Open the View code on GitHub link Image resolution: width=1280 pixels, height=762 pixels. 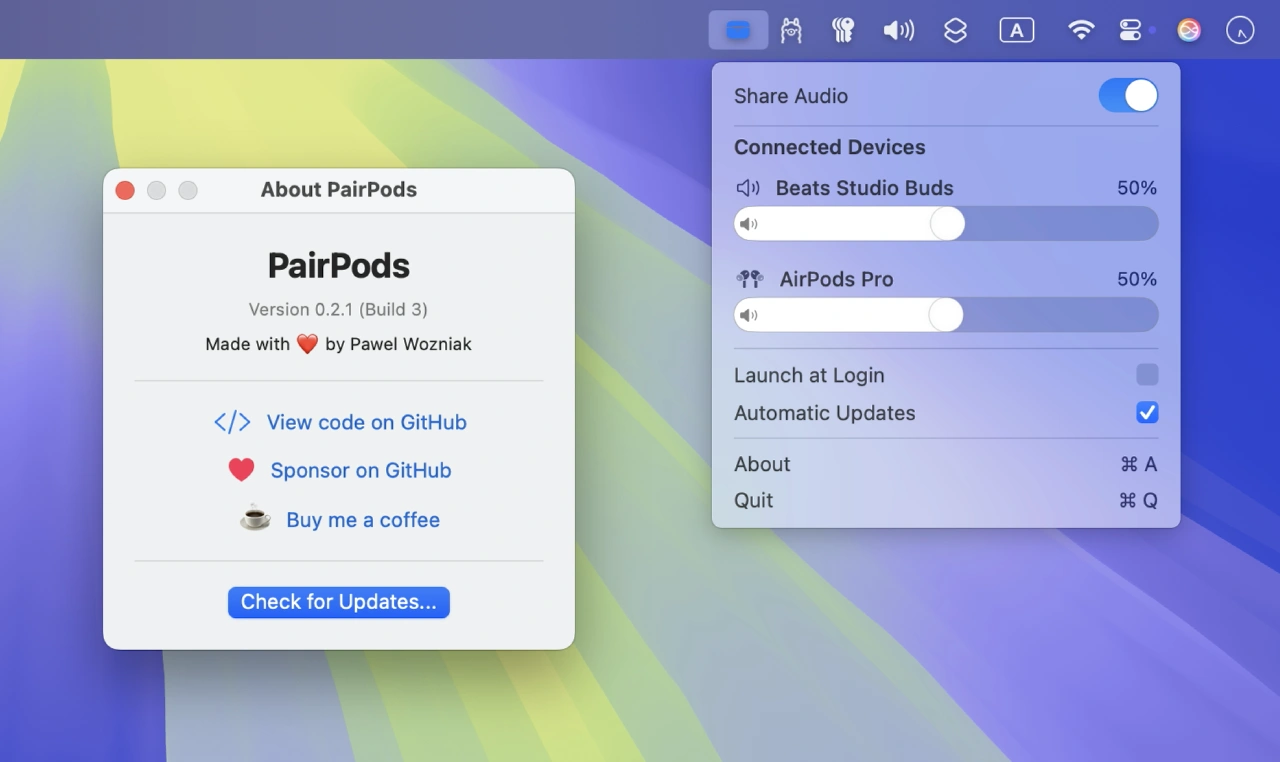coord(366,422)
